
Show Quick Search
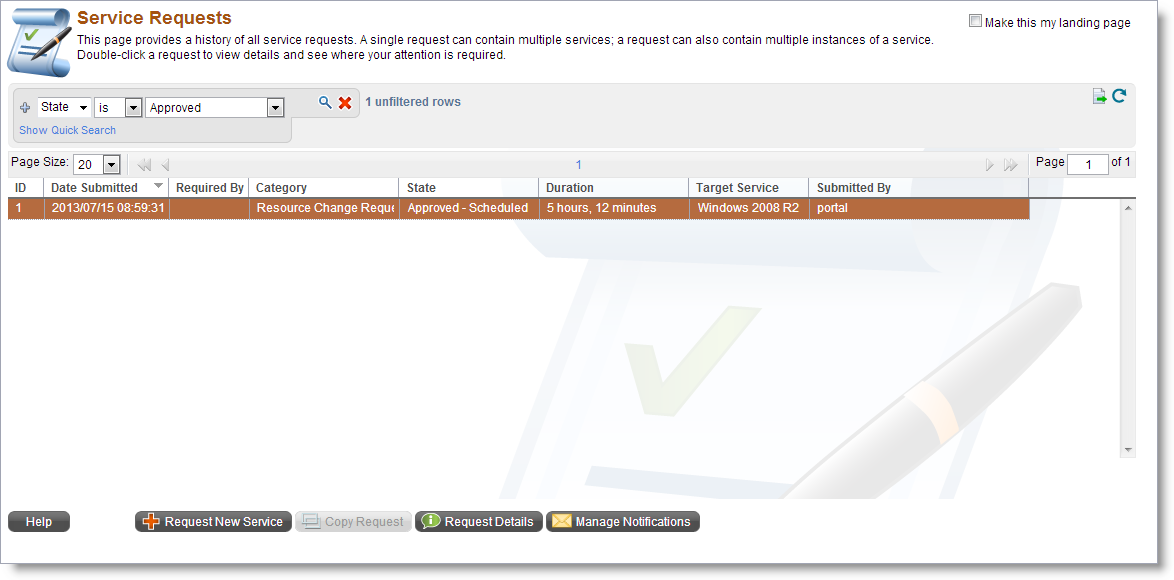click(x=66, y=130)
